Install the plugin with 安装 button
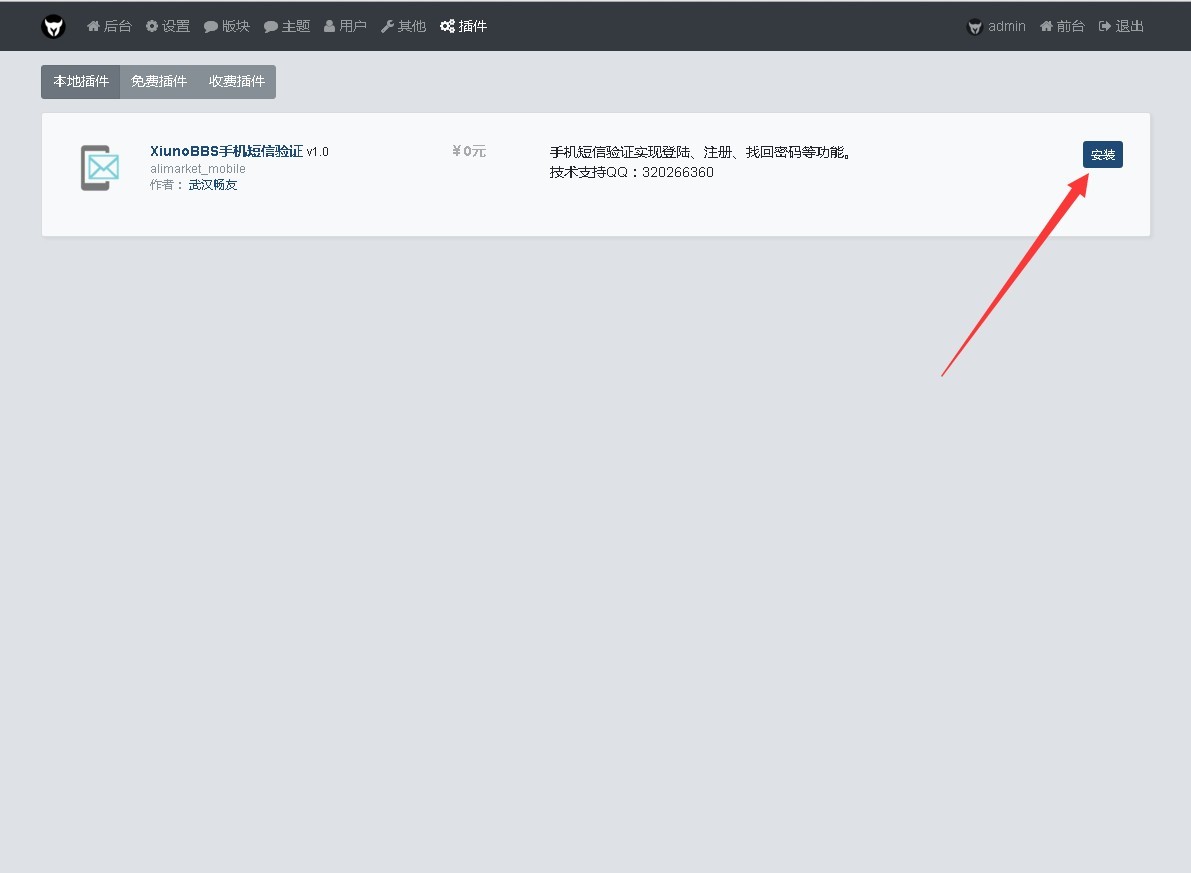 (1102, 155)
